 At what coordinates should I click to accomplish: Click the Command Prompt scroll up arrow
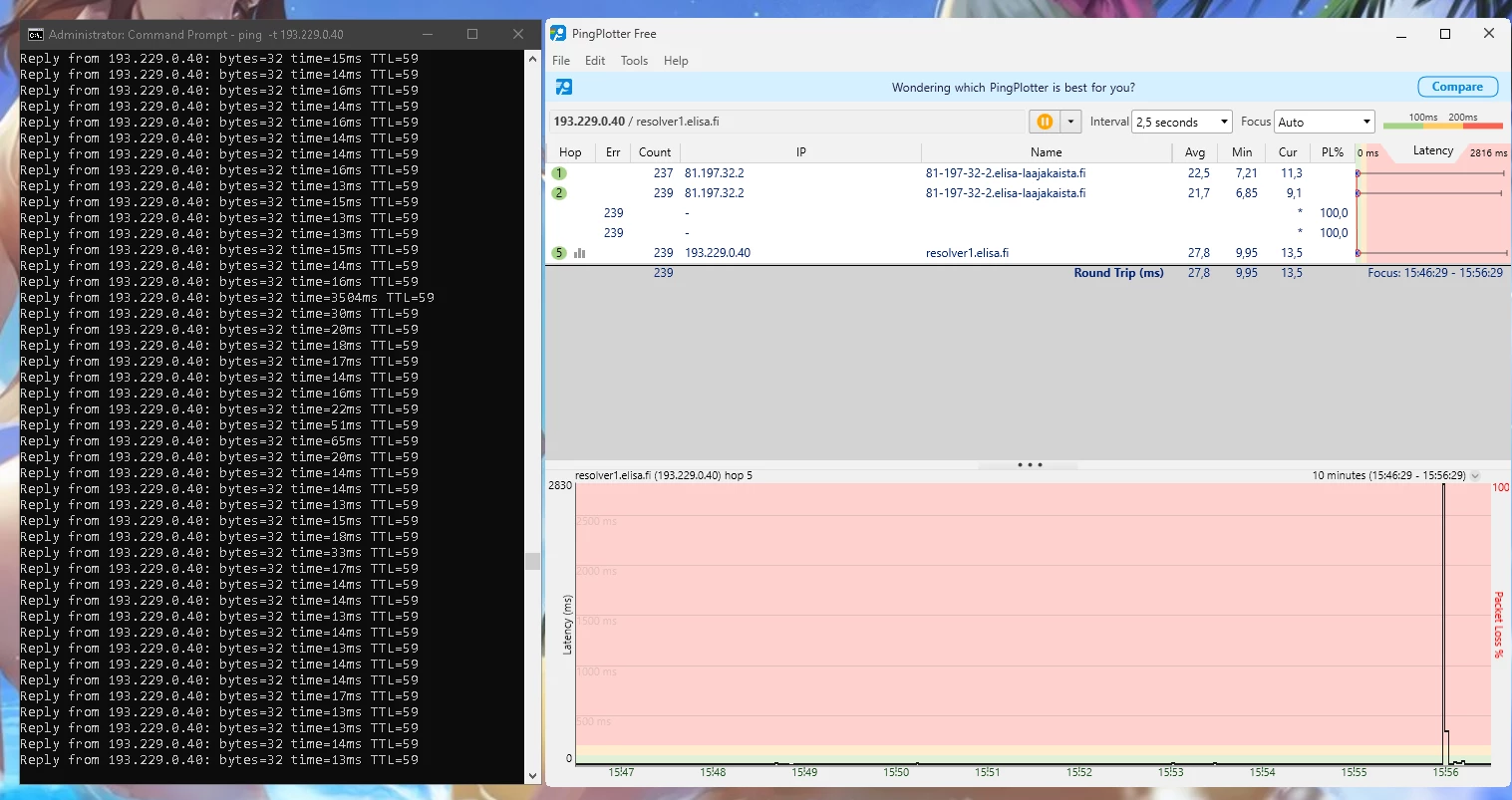pyautogui.click(x=532, y=59)
